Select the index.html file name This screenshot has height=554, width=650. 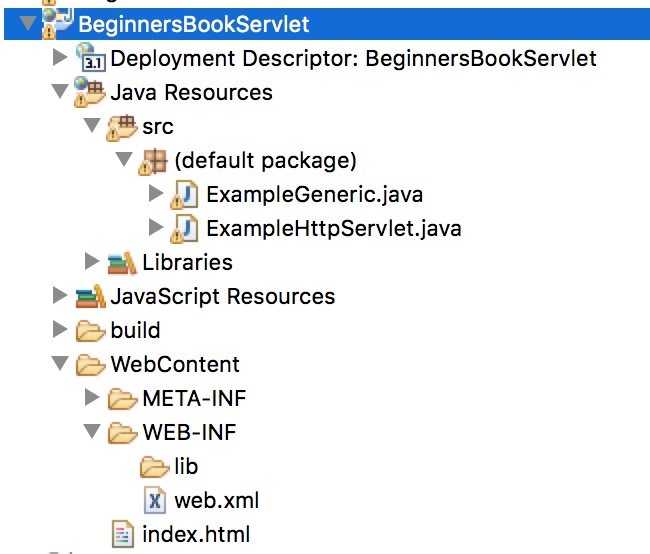(x=196, y=535)
